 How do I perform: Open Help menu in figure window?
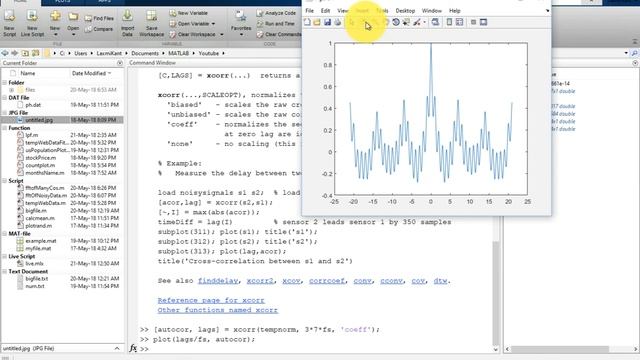coord(455,11)
